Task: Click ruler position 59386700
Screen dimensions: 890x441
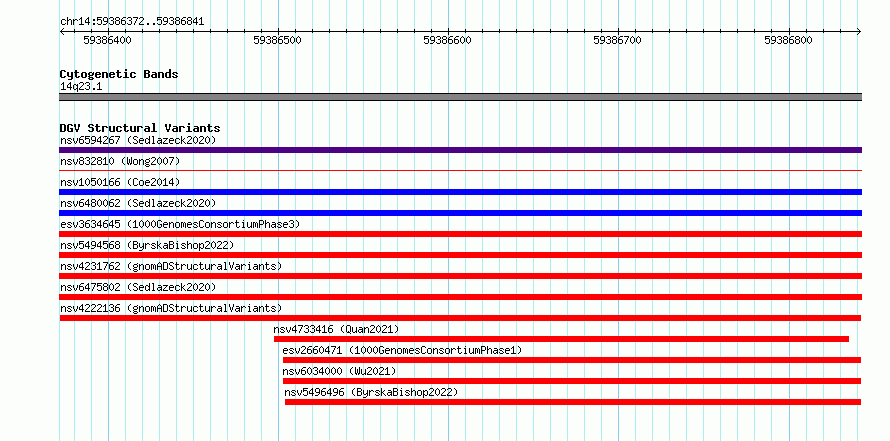Action: click(618, 40)
